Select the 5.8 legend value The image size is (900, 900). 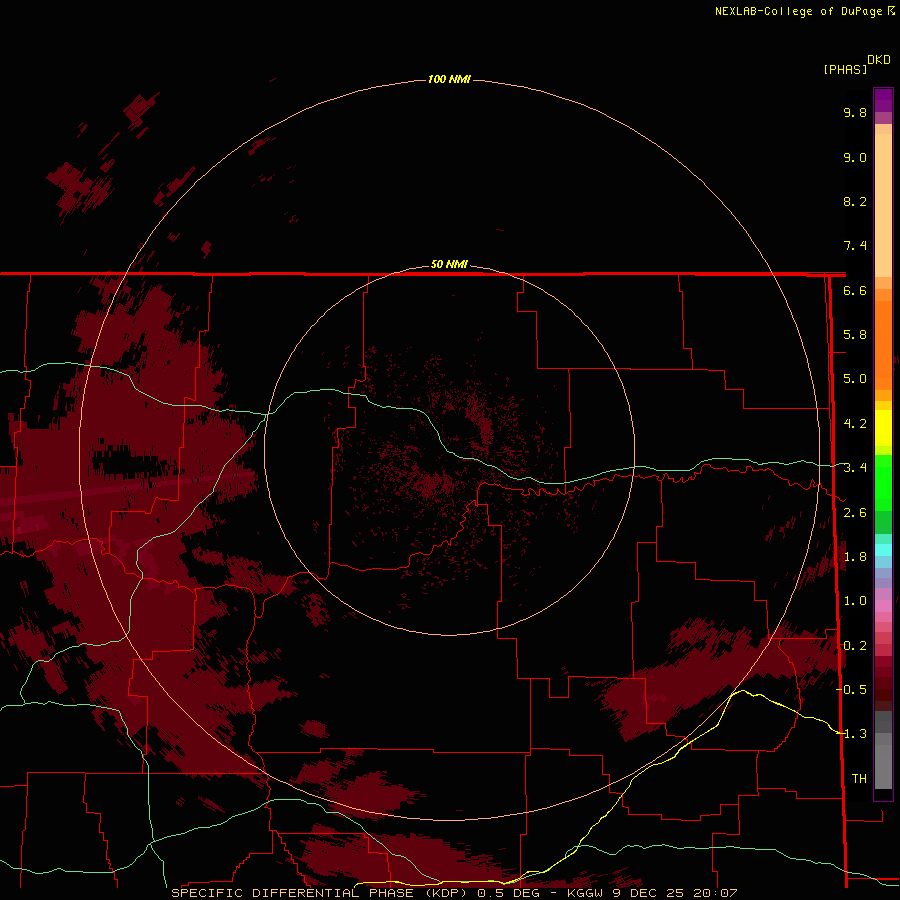pos(855,335)
